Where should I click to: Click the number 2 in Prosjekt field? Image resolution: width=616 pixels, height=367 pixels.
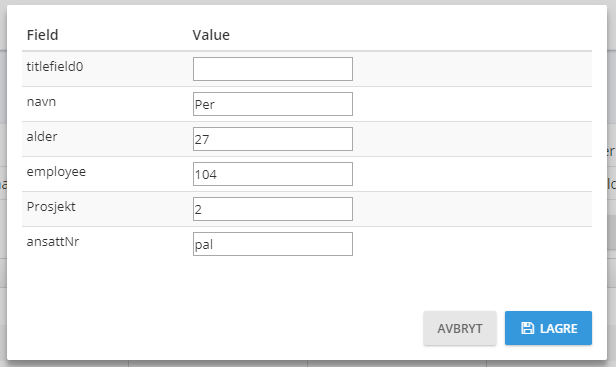tap(198, 209)
